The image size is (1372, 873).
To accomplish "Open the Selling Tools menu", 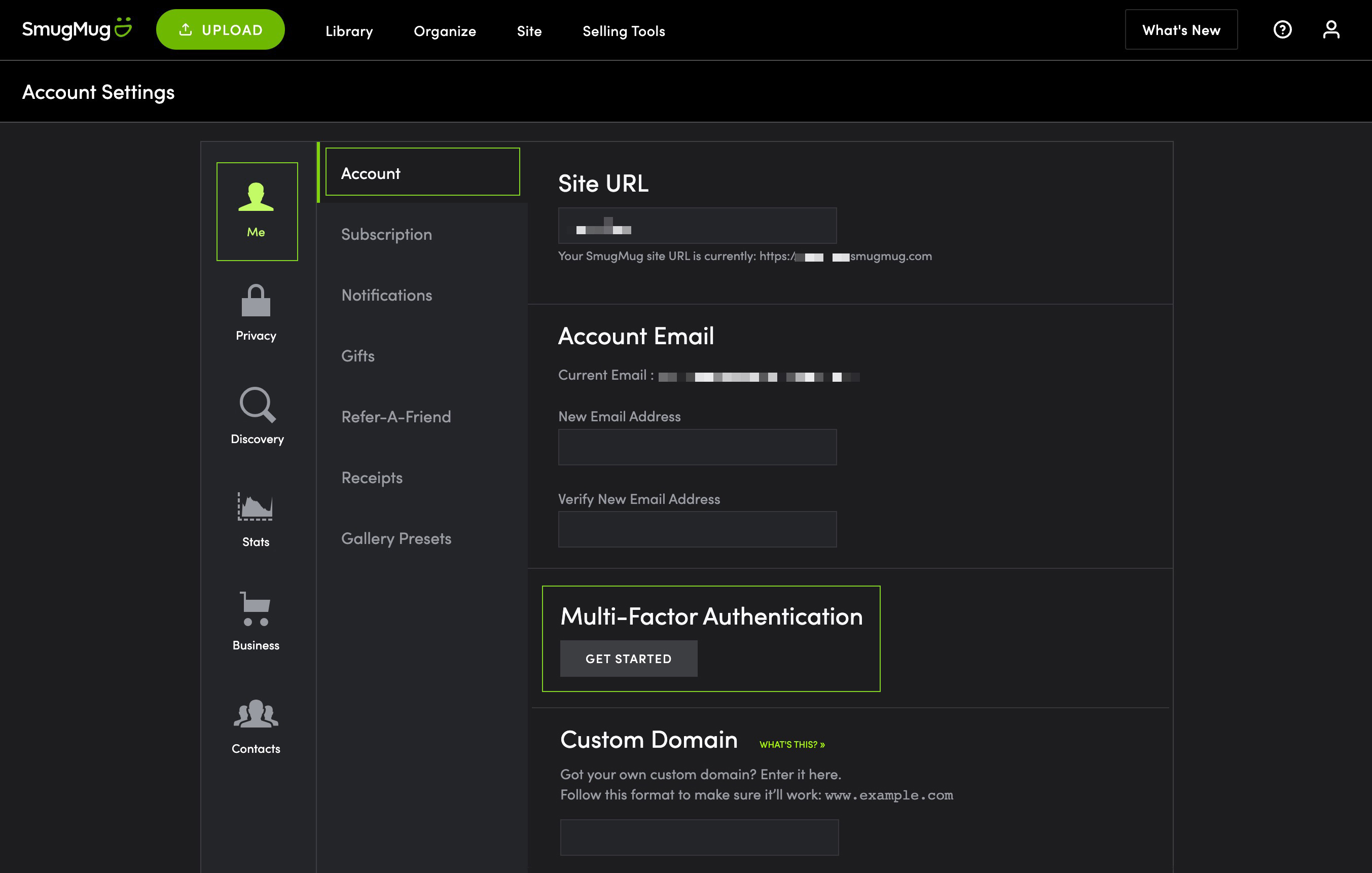I will [623, 31].
